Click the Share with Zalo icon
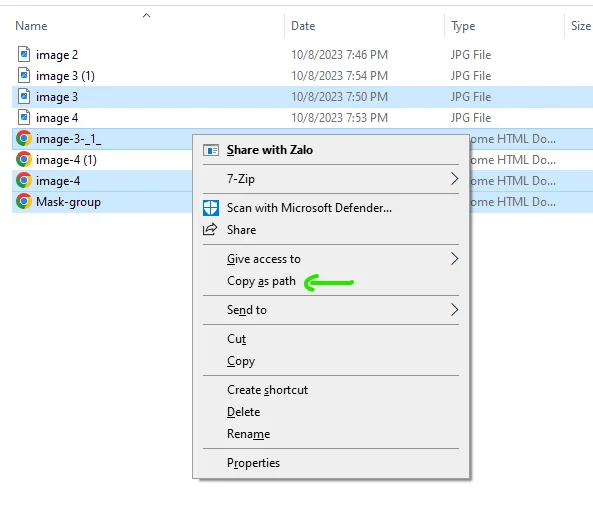The height and width of the screenshot is (532, 593). tap(211, 150)
